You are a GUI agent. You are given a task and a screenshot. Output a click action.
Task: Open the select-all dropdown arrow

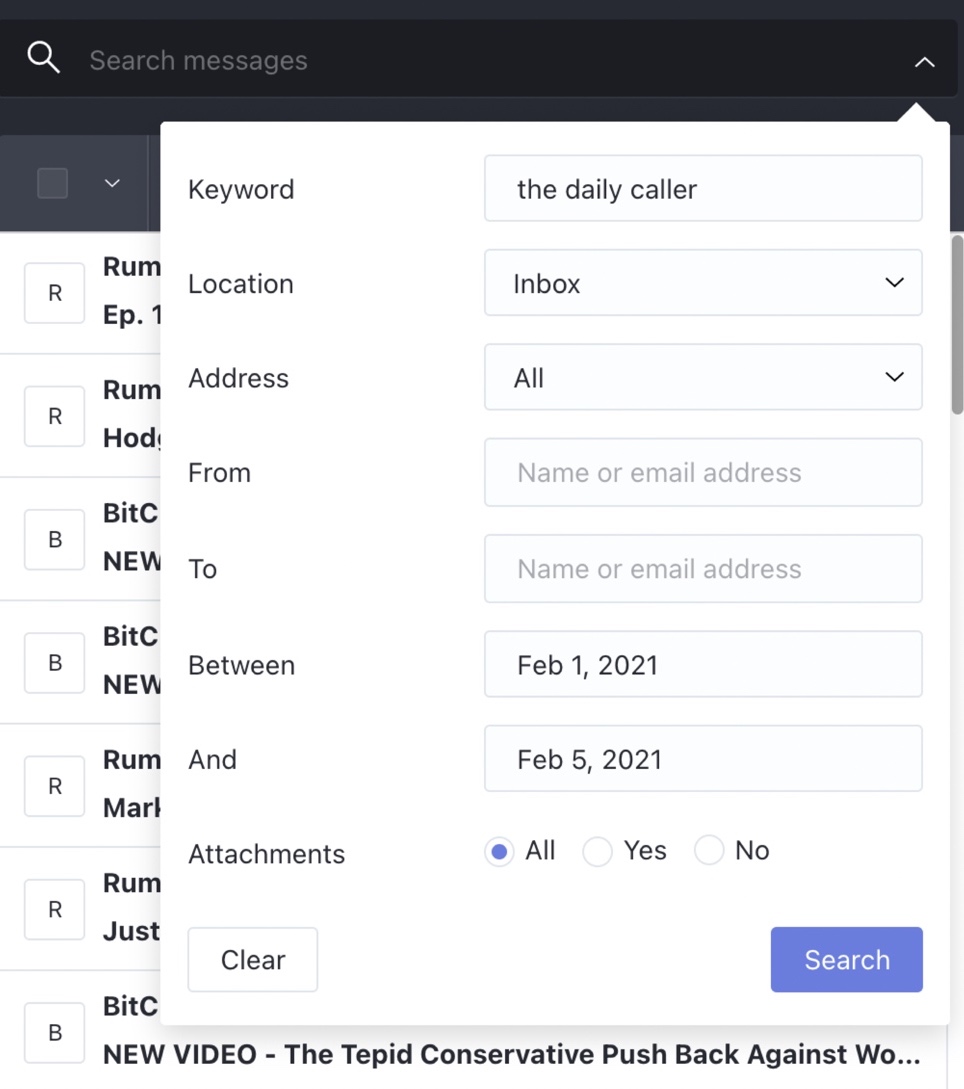point(112,183)
